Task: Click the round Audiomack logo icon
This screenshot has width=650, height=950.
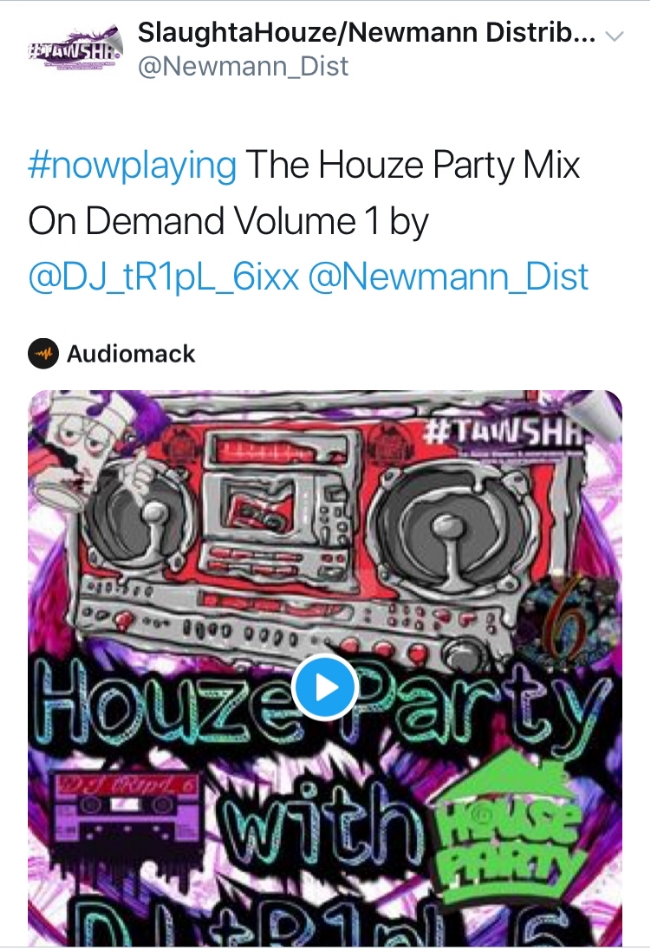Action: point(43,353)
